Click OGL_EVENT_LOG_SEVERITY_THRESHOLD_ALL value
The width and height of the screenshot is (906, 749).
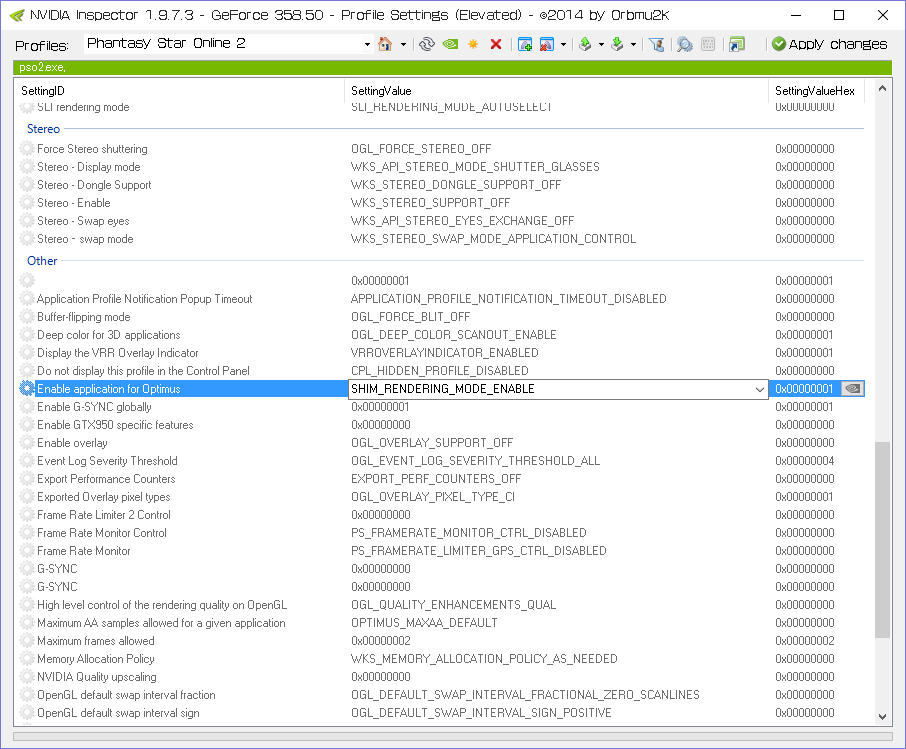click(476, 461)
